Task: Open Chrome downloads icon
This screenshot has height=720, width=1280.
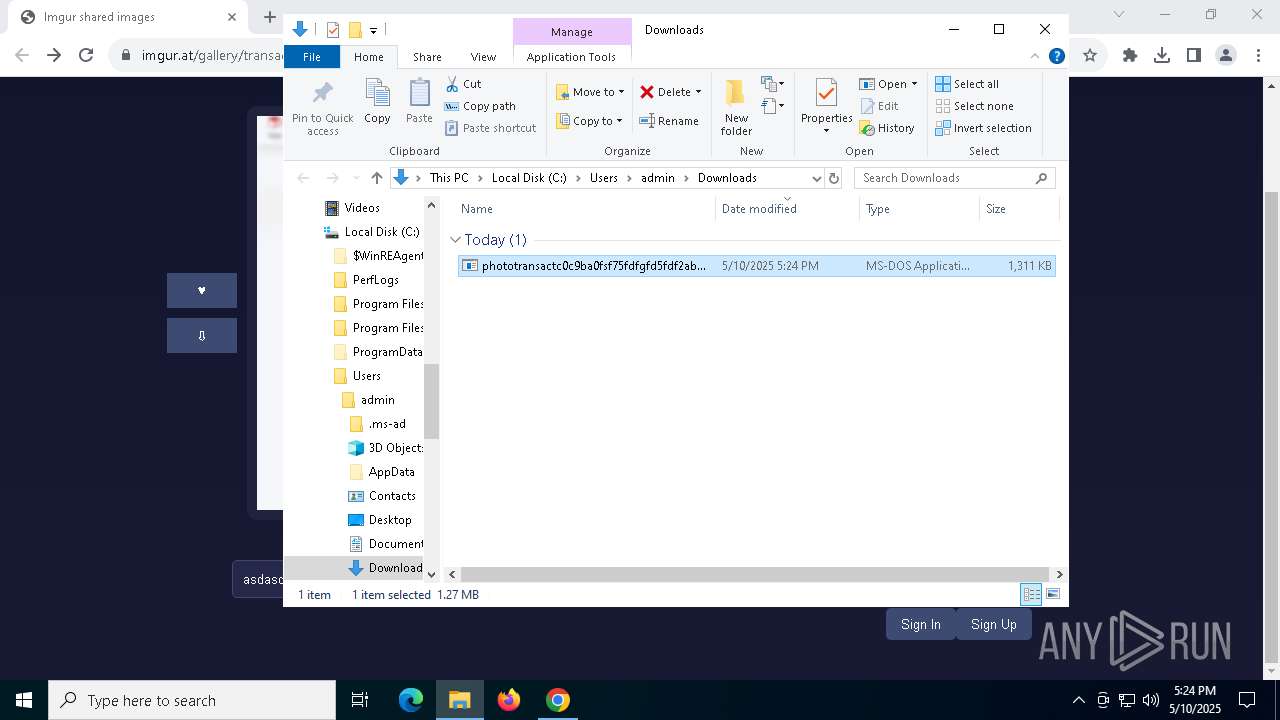Action: pos(1161,56)
